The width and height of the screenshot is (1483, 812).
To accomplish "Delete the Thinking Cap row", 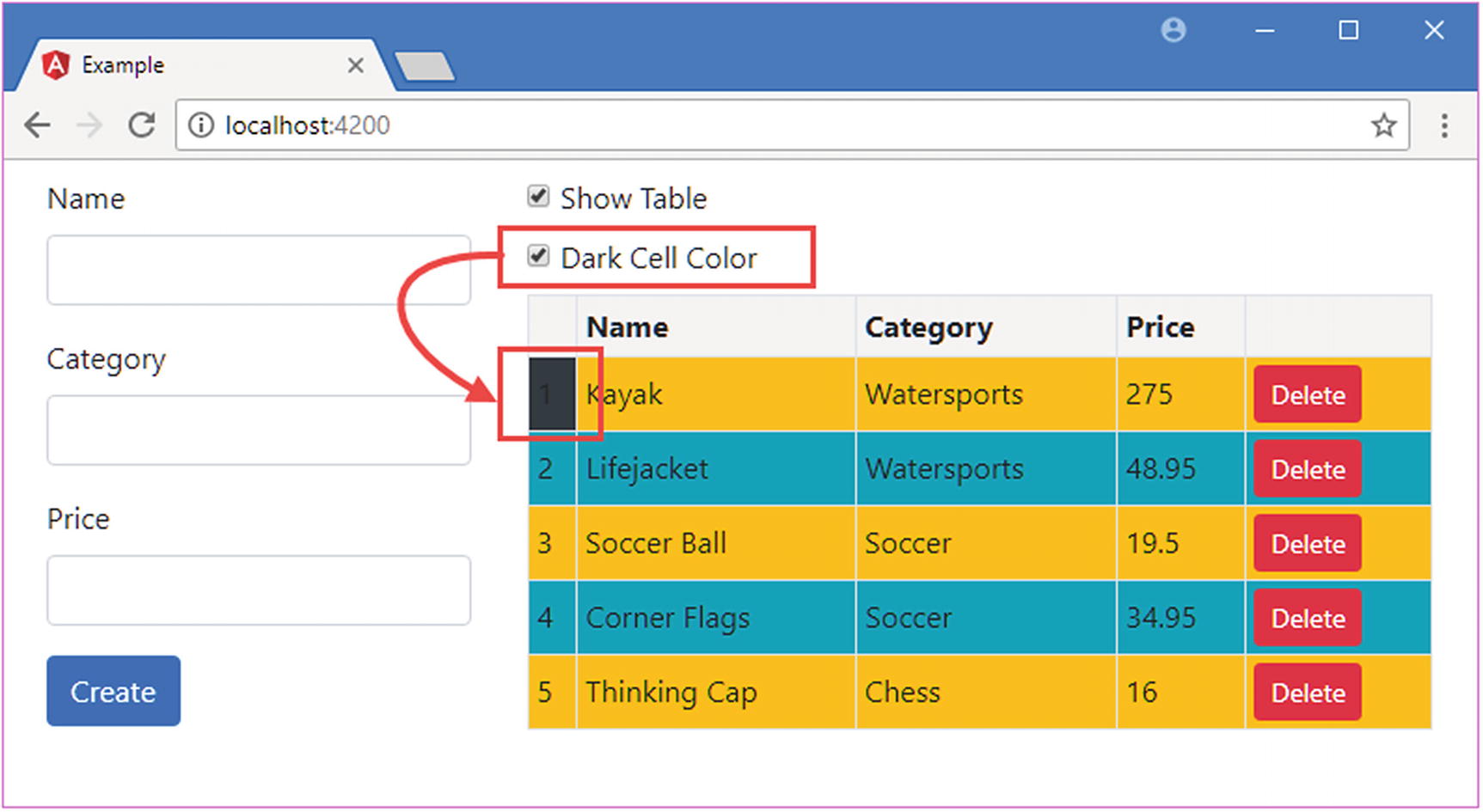I will [x=1307, y=693].
